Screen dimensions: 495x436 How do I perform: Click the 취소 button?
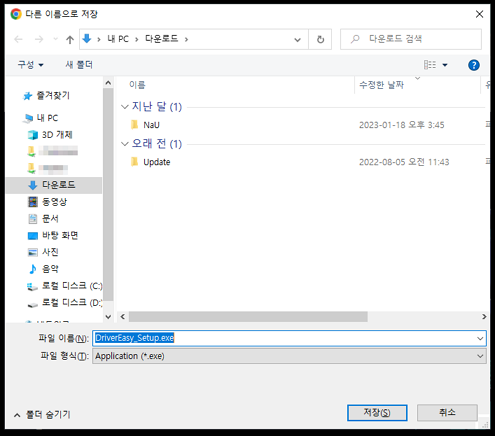(447, 413)
